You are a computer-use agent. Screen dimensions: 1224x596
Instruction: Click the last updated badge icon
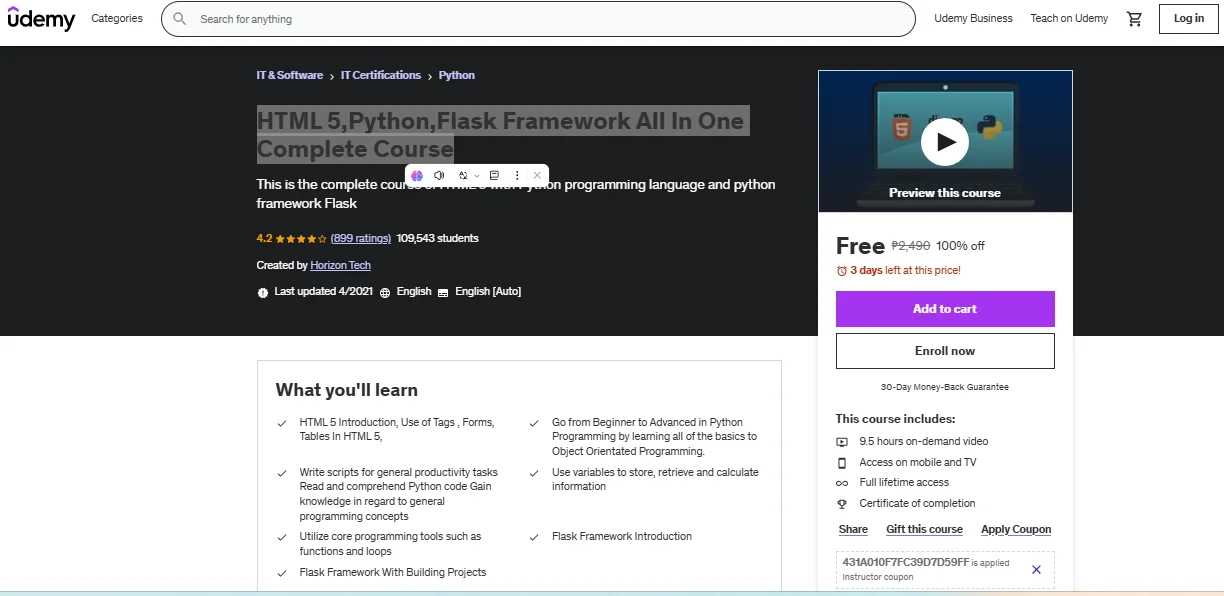tap(263, 292)
